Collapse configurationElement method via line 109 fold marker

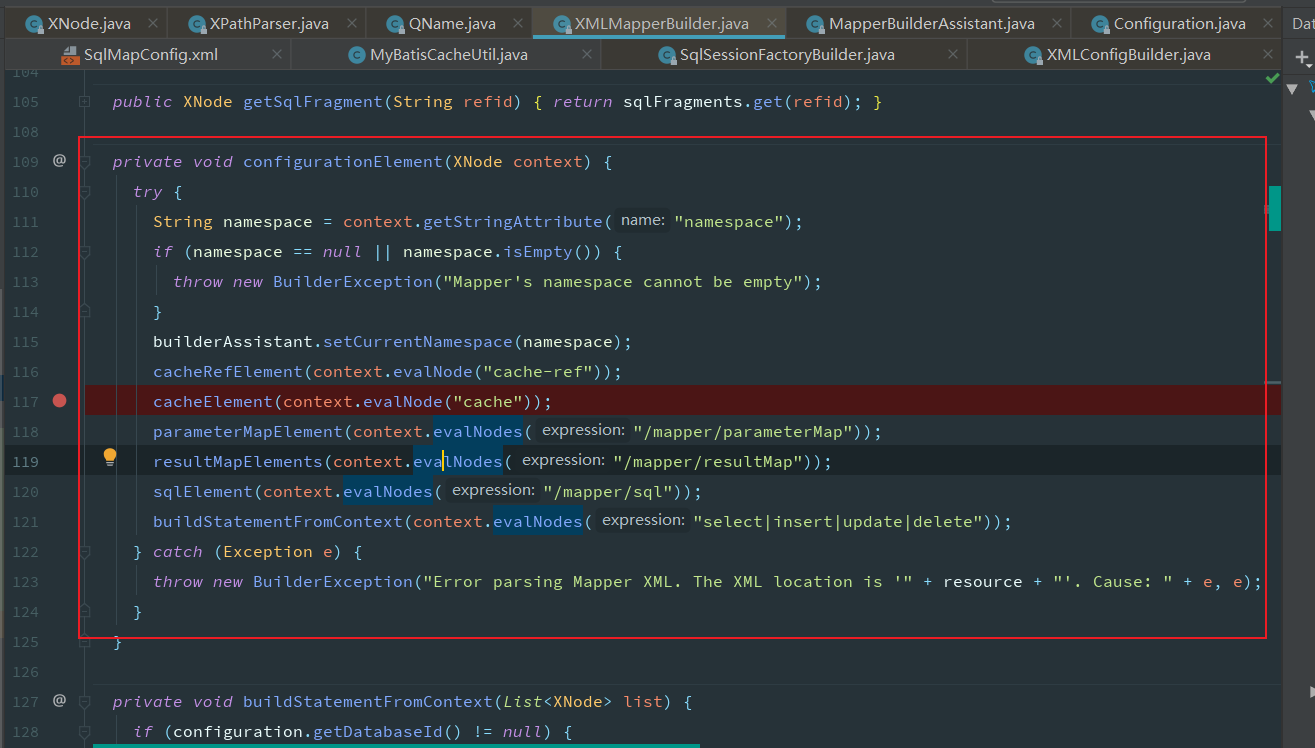[x=85, y=162]
